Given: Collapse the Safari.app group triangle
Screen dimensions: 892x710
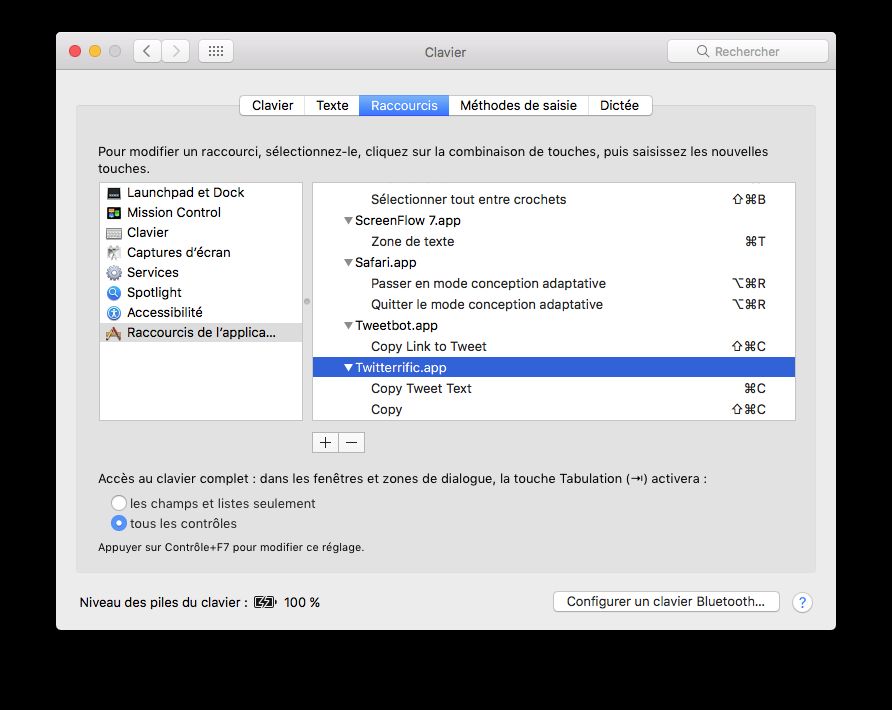Looking at the screenshot, I should 349,263.
